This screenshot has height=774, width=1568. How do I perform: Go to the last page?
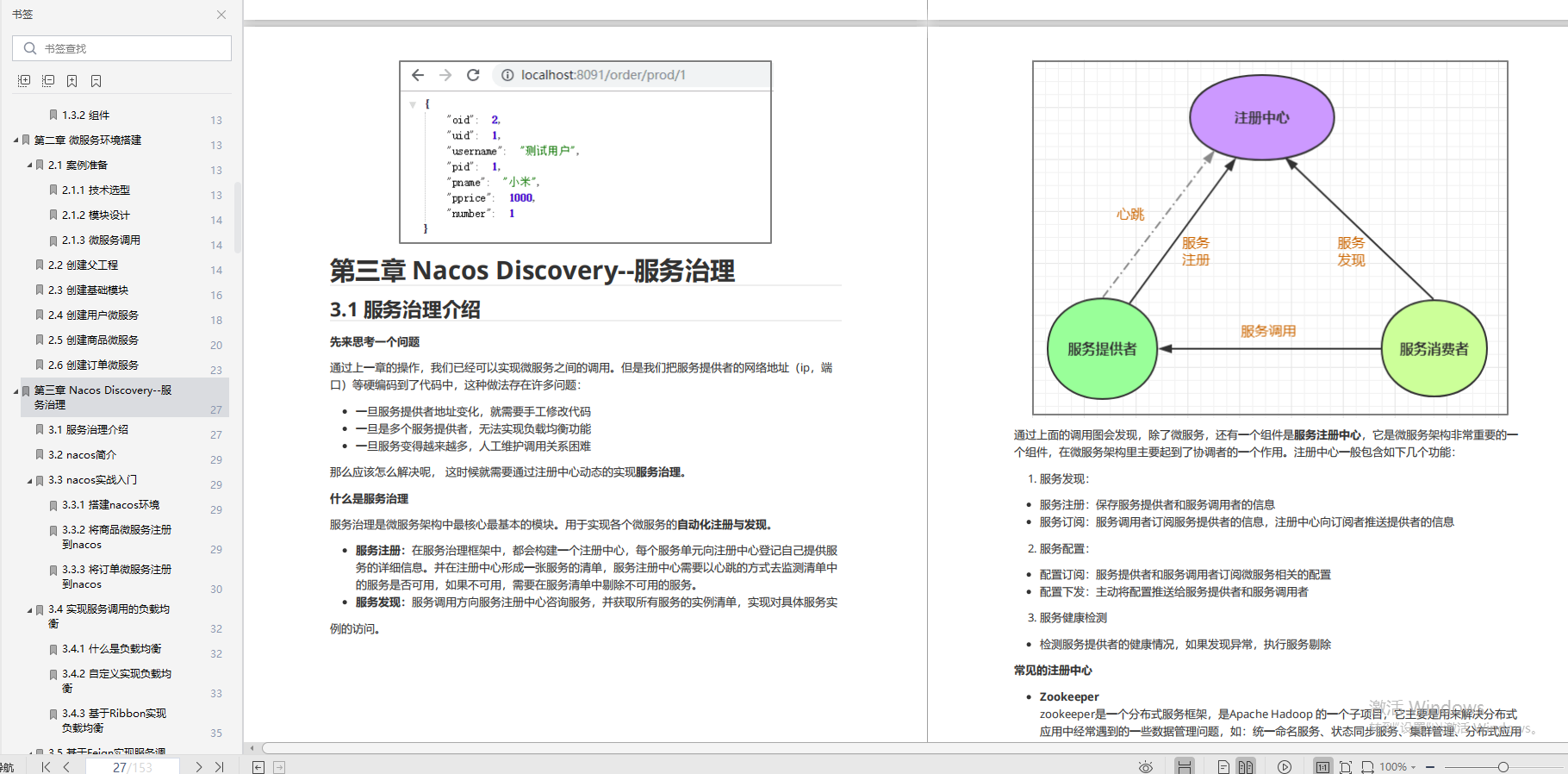click(220, 766)
